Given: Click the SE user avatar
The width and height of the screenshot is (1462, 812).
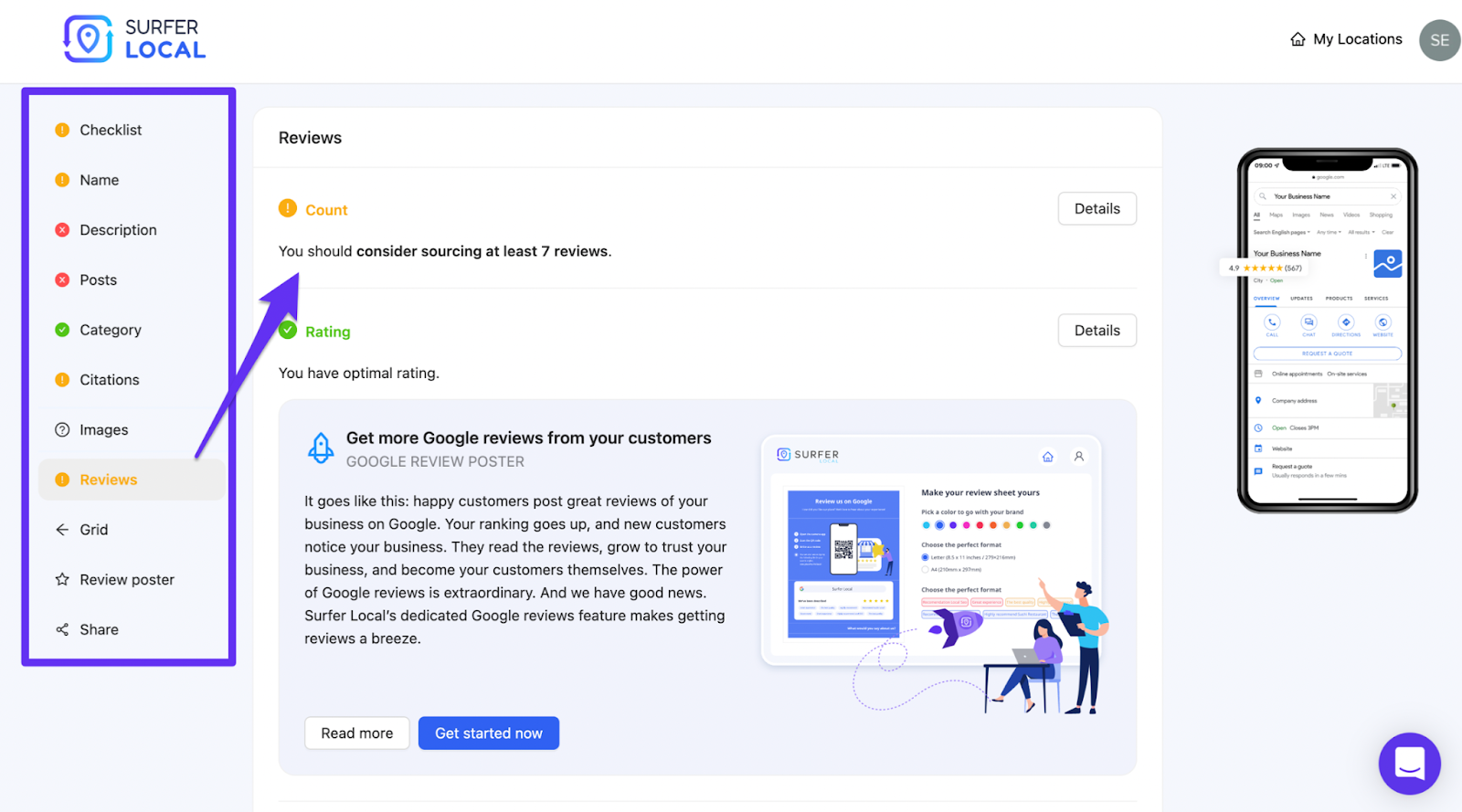Looking at the screenshot, I should pyautogui.click(x=1439, y=40).
